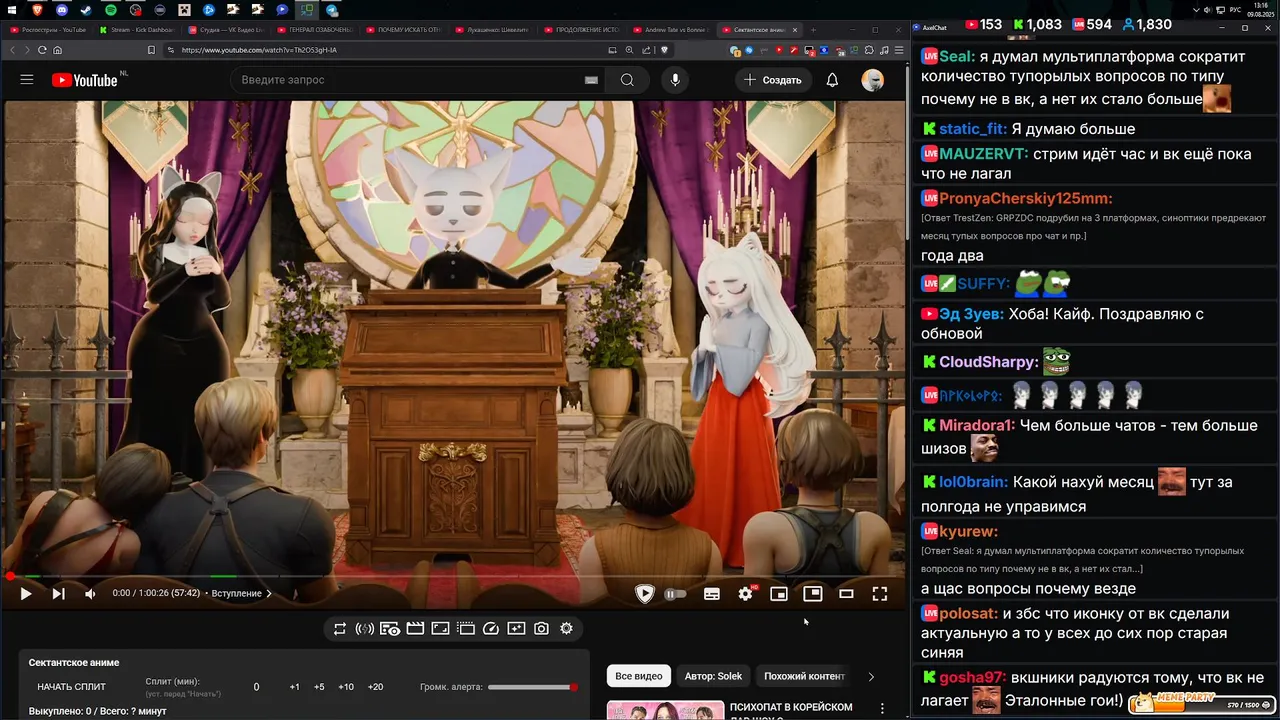Switch to the Студия — VK Видео Live tab
This screenshot has width=1280, height=720.
point(226,30)
